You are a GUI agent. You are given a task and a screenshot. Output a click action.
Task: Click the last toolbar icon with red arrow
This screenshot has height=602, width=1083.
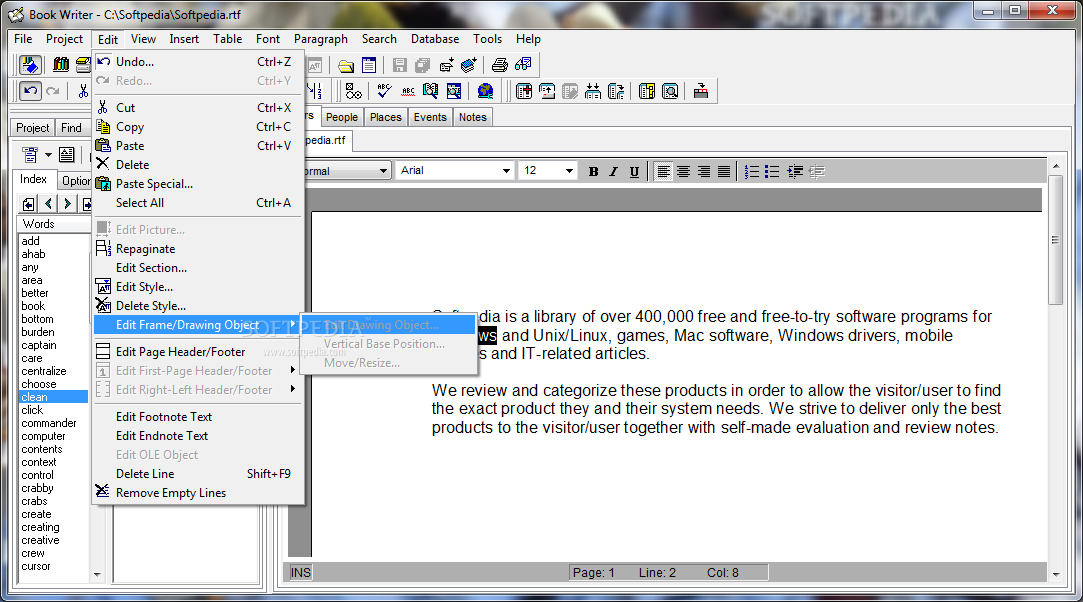click(700, 91)
